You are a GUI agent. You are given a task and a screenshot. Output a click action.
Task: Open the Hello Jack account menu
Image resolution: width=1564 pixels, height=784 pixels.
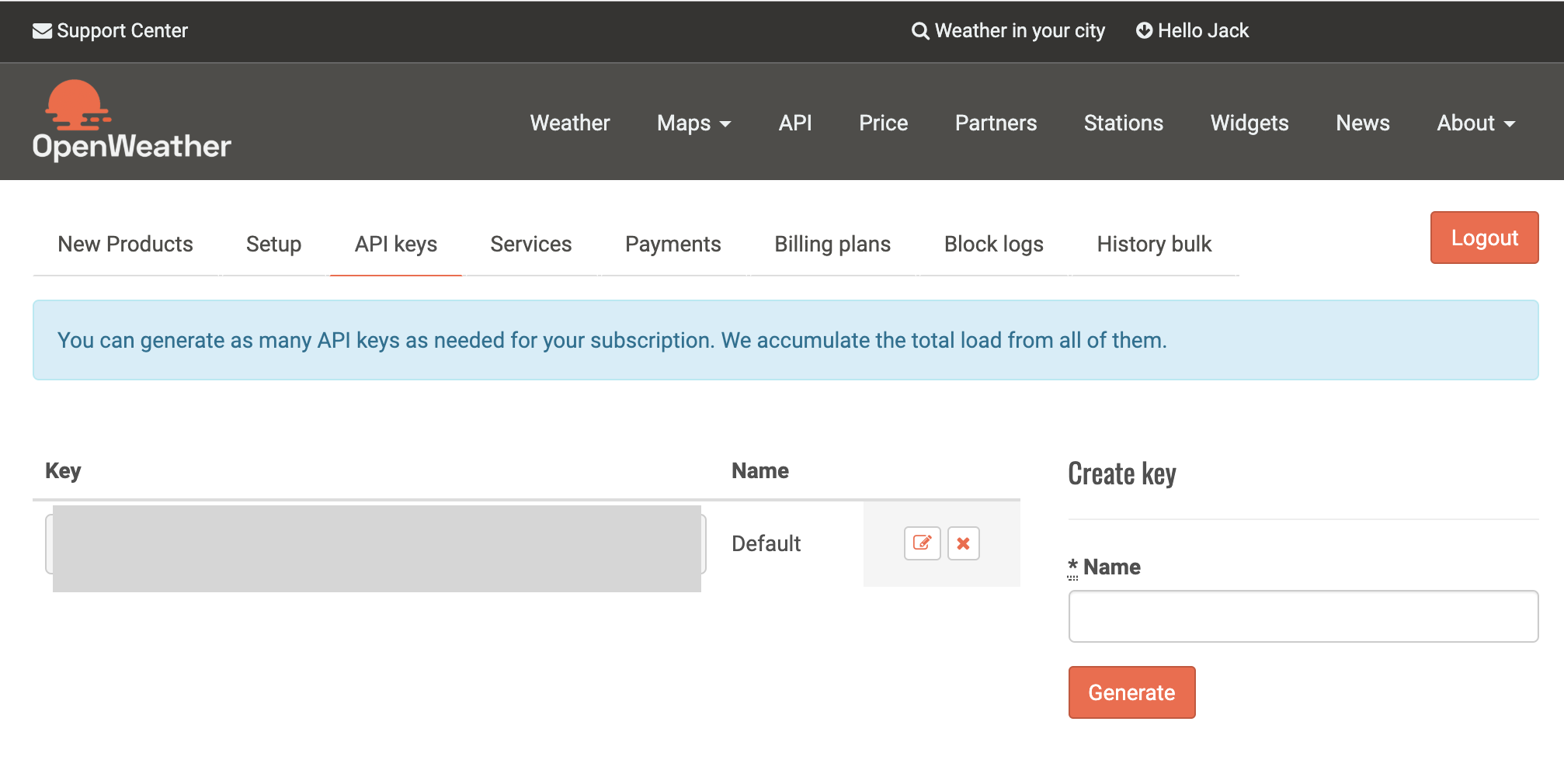pos(1193,30)
